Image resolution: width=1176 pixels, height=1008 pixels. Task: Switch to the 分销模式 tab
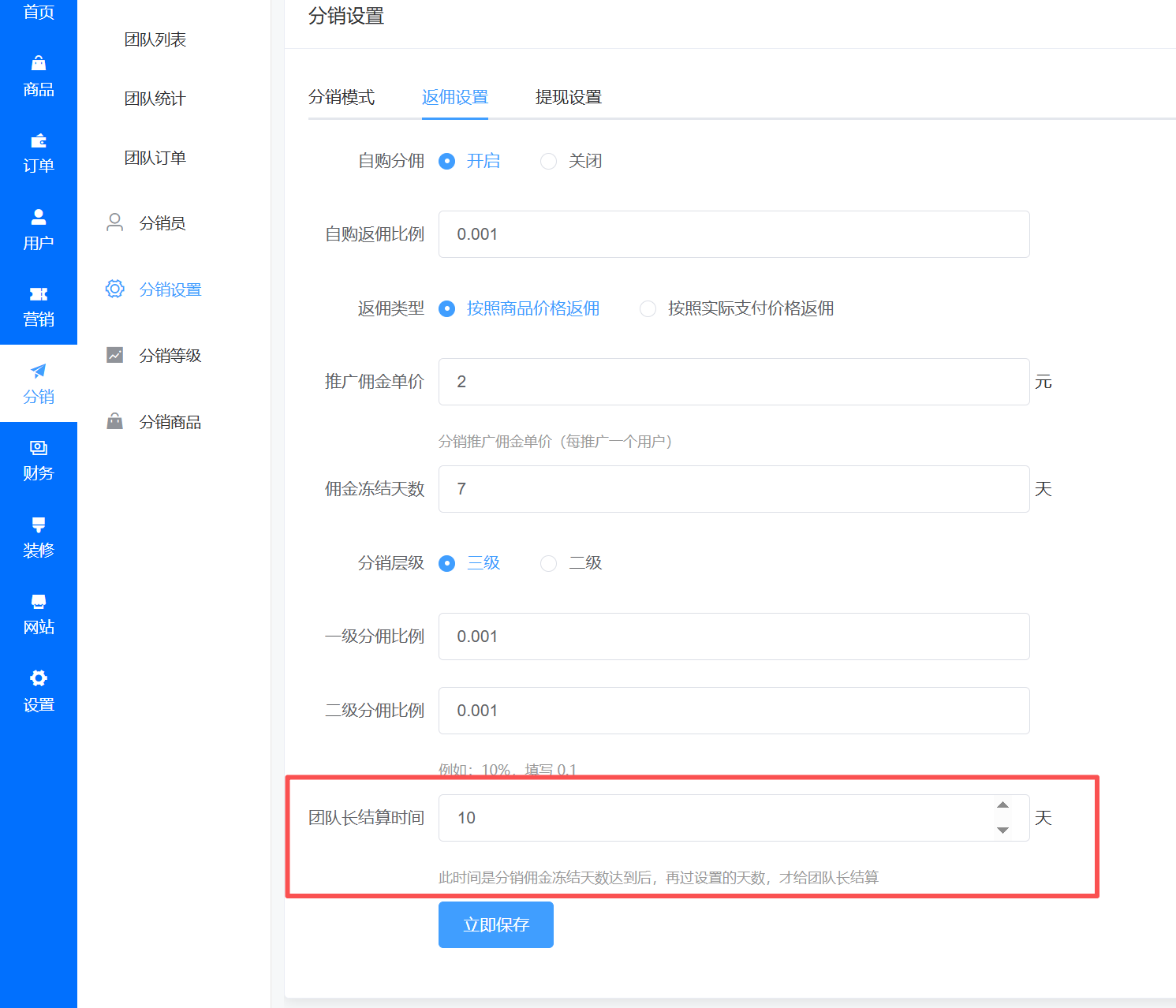[x=342, y=97]
